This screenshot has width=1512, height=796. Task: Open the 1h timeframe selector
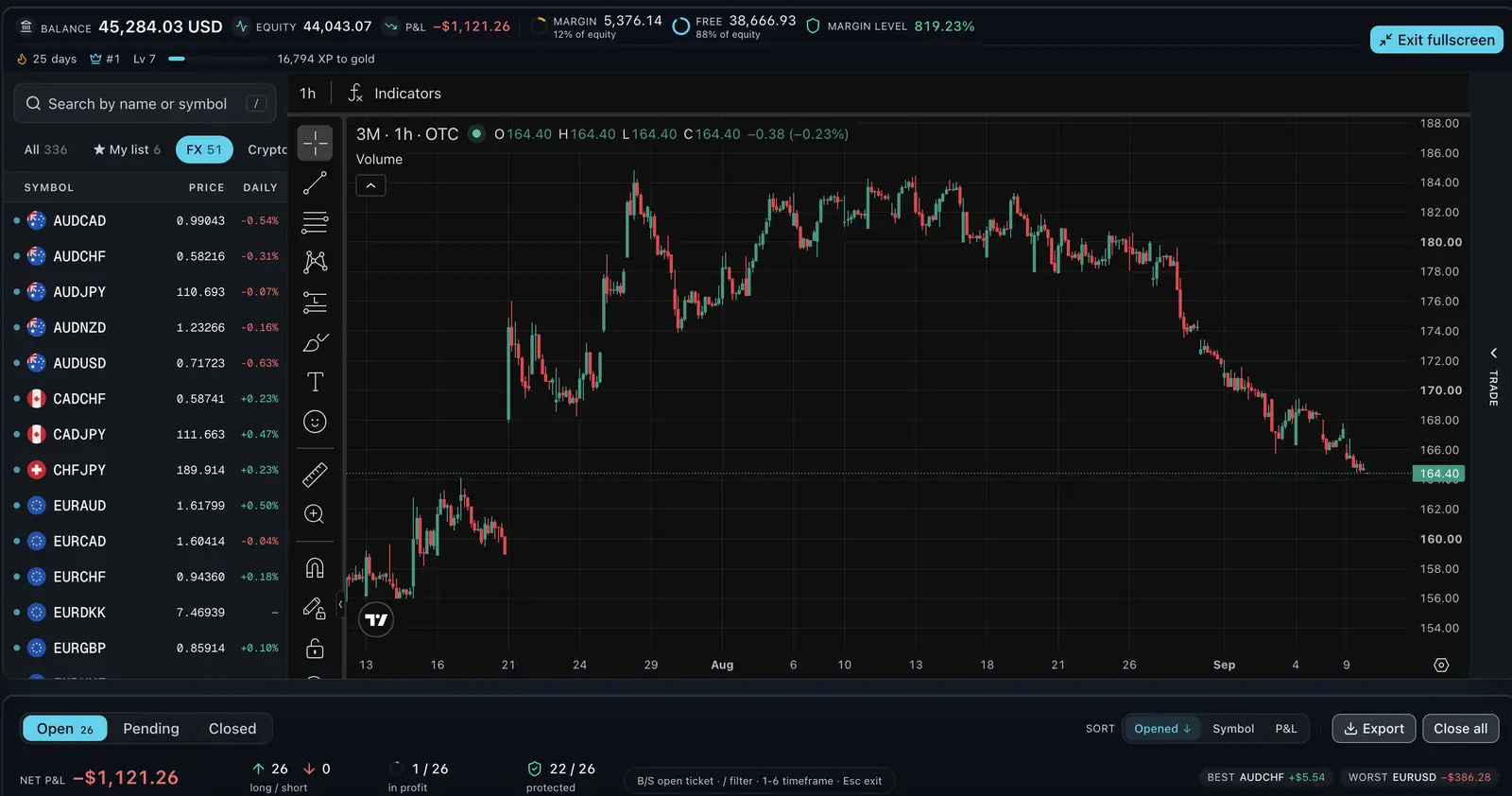click(308, 93)
